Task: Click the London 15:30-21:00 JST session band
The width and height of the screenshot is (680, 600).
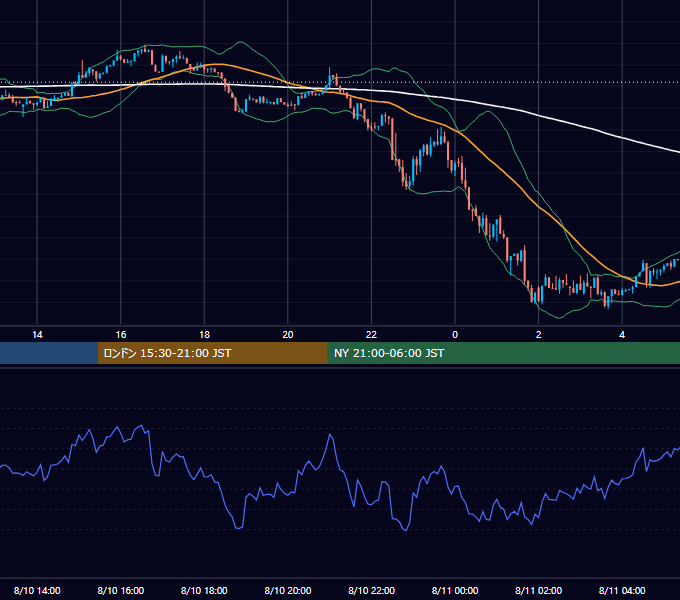Action: (212, 353)
